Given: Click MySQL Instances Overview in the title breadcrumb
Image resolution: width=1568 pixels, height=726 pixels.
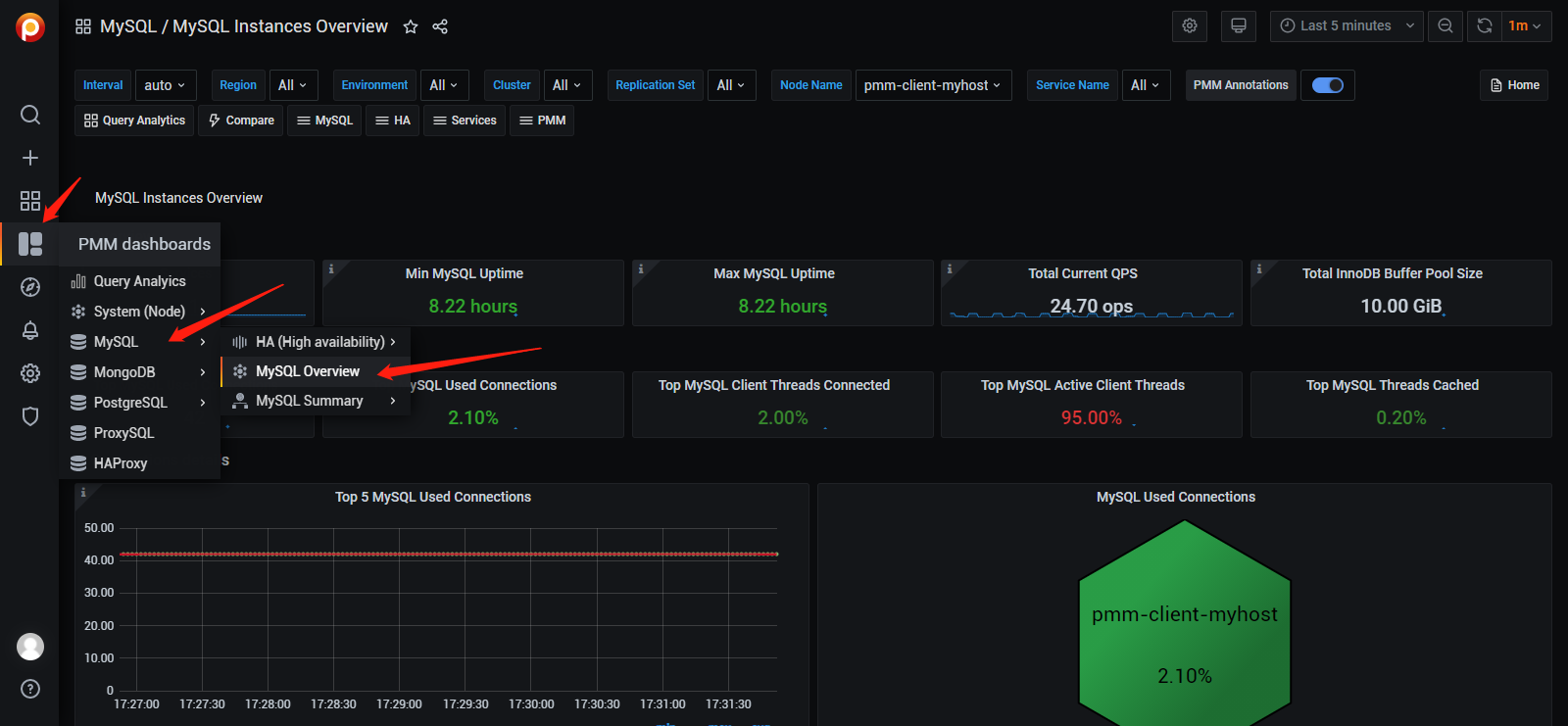Looking at the screenshot, I should tap(280, 26).
